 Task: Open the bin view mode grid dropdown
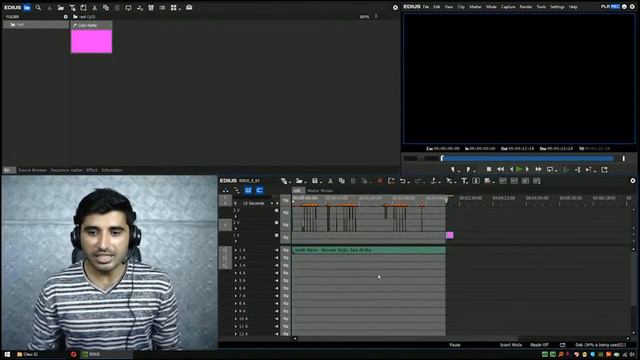pyautogui.click(x=176, y=7)
